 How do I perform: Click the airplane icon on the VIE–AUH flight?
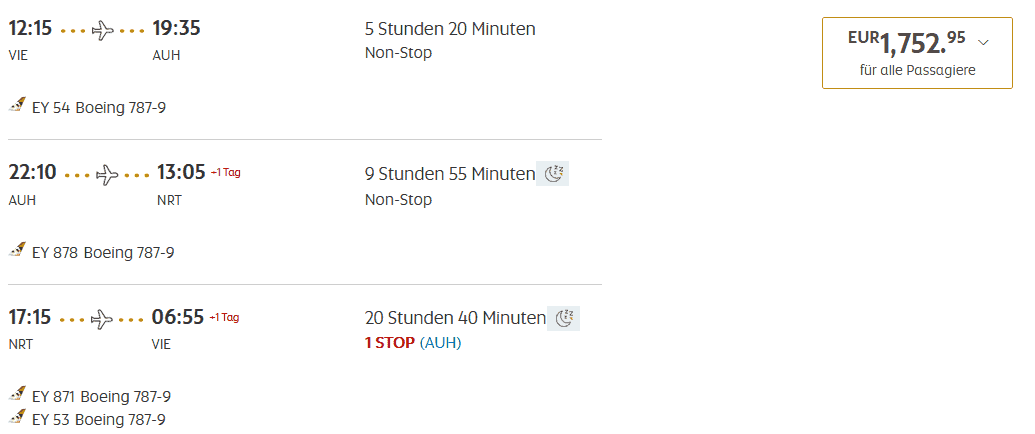[x=103, y=30]
